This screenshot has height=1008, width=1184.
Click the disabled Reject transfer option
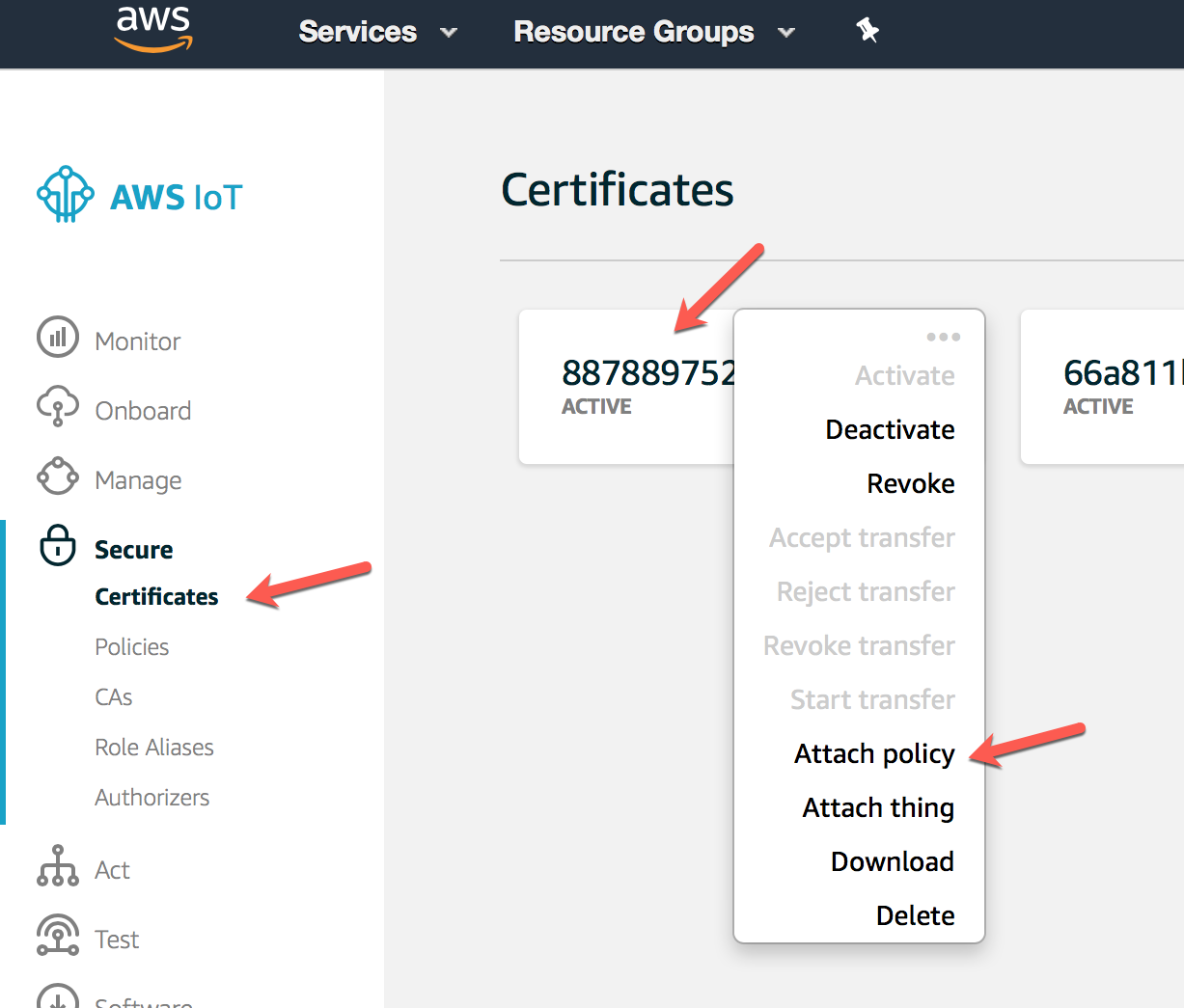pyautogui.click(x=866, y=591)
